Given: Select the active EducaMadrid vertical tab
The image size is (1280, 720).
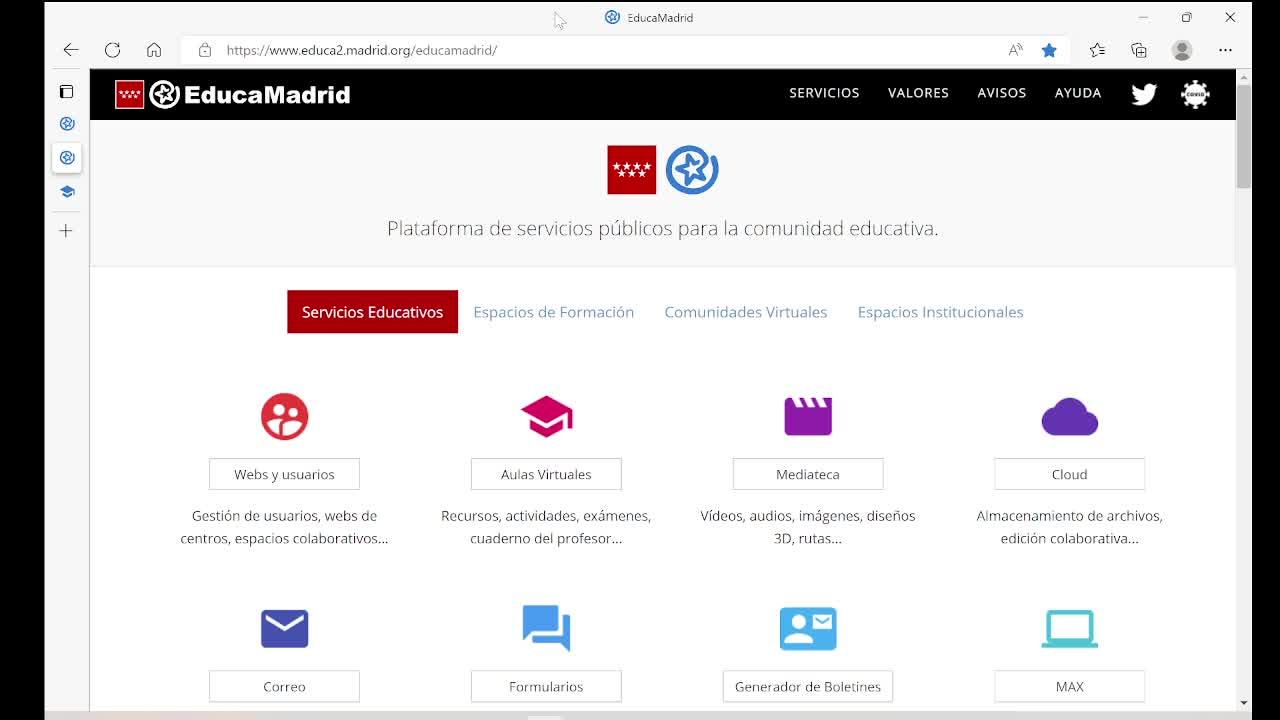Looking at the screenshot, I should [x=67, y=158].
